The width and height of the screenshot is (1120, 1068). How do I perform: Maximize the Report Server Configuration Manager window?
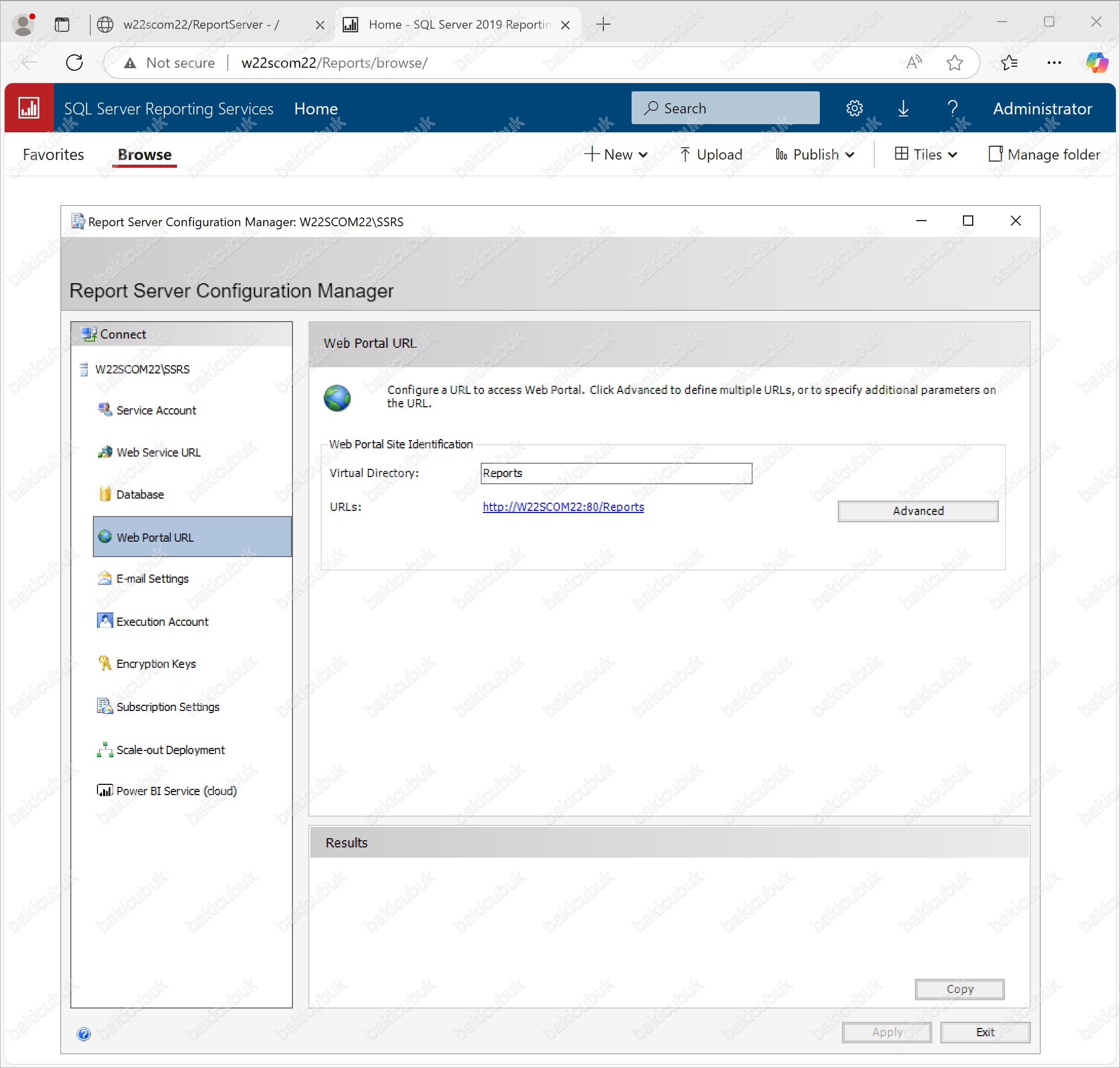tap(968, 221)
